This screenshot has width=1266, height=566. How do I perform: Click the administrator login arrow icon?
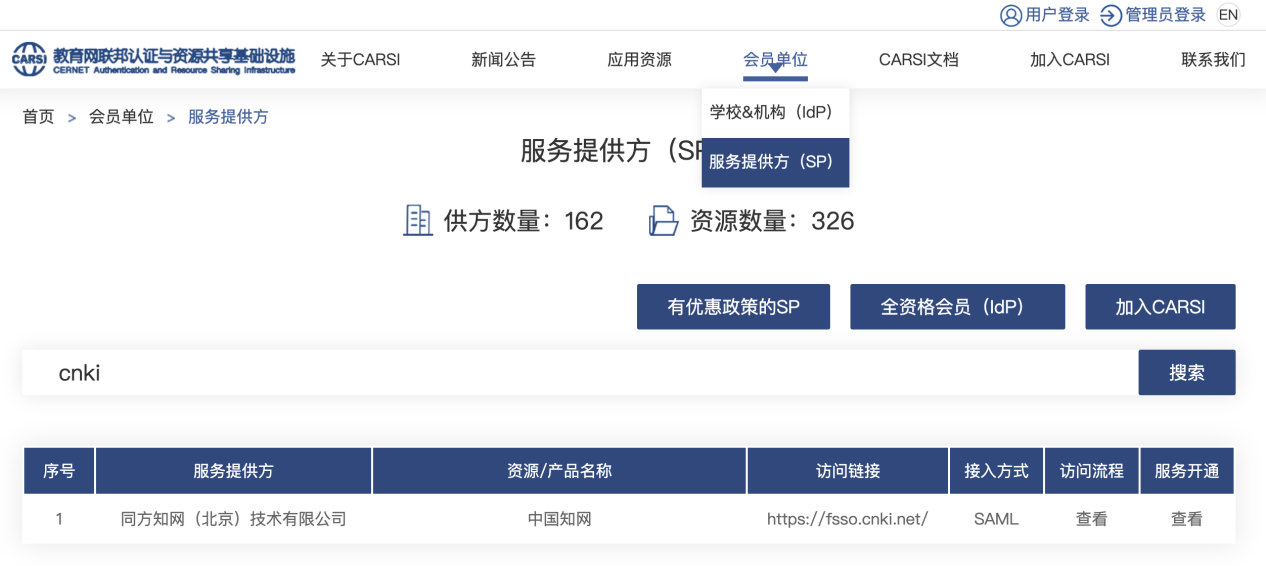point(1110,15)
